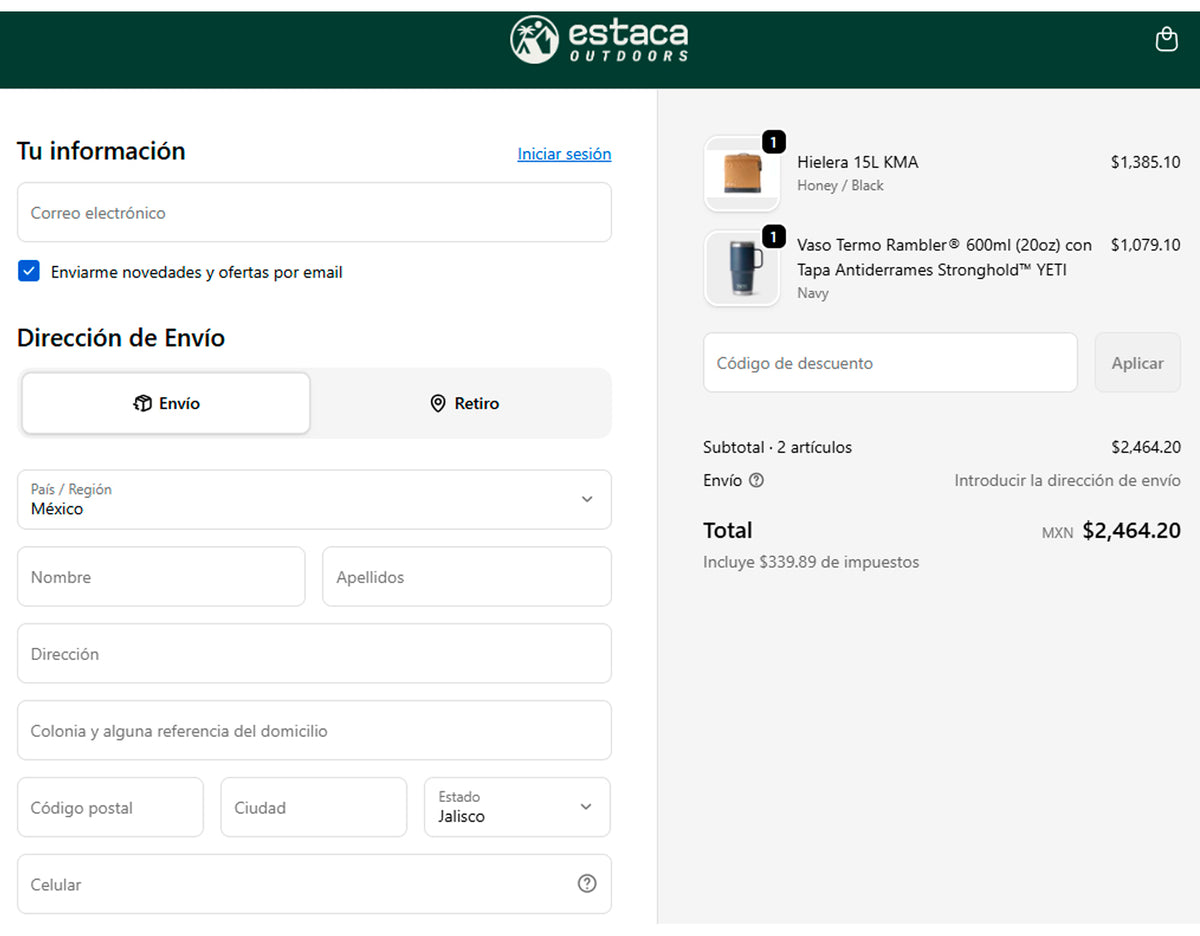Focus the Ciudad input field
The image size is (1200, 936).
tap(314, 807)
